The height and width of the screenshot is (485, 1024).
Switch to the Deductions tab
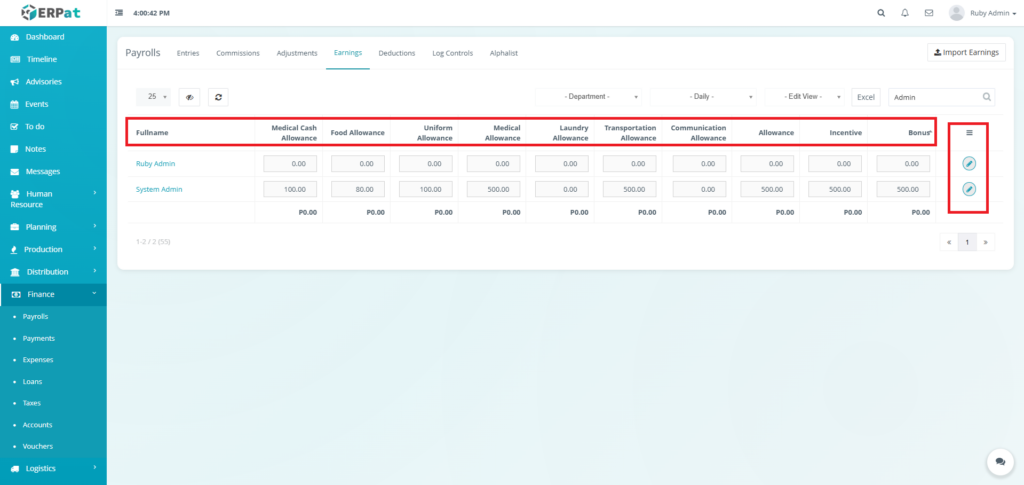[x=397, y=53]
